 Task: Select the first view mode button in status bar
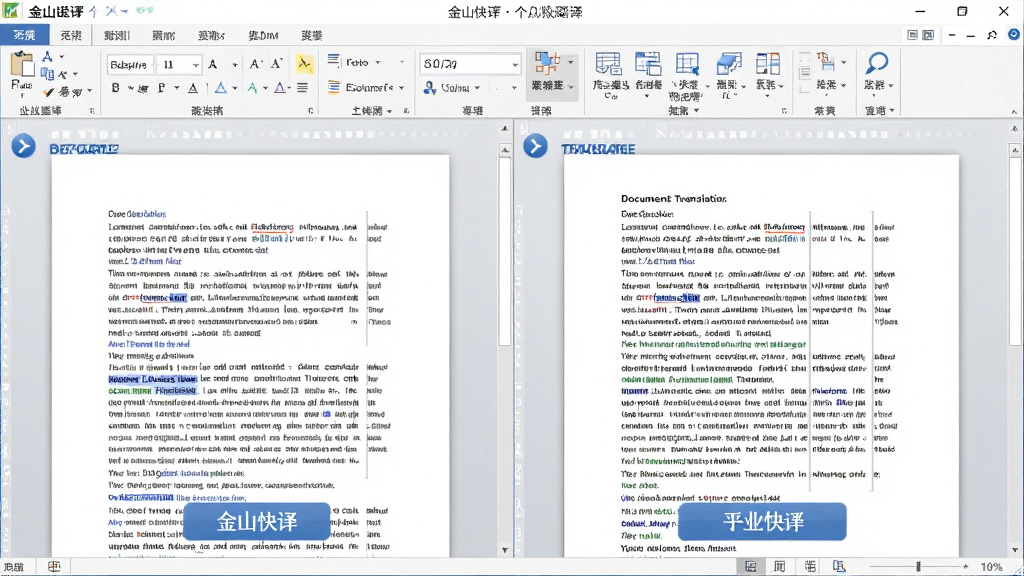(751, 566)
